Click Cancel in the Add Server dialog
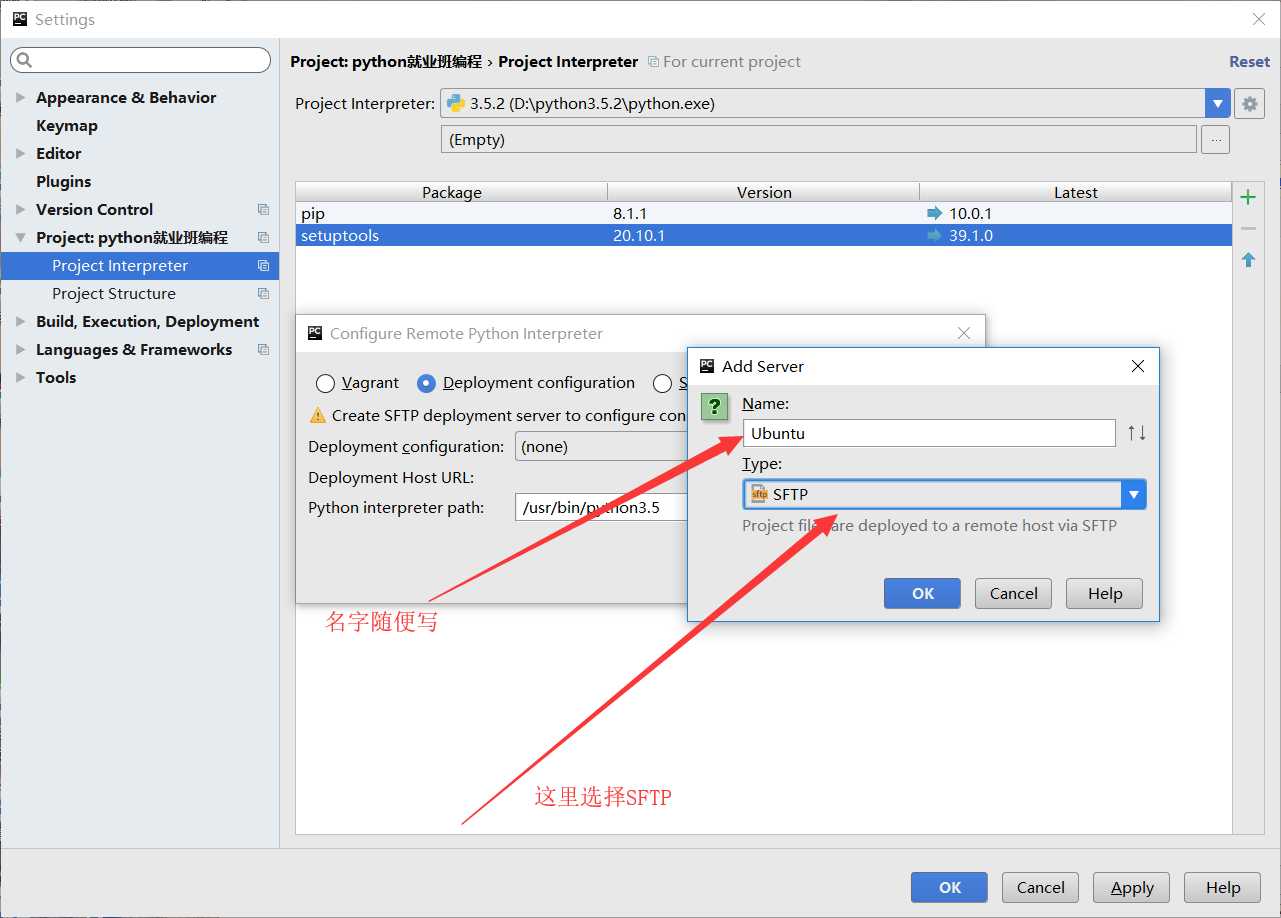This screenshot has width=1281, height=918. [x=1013, y=593]
